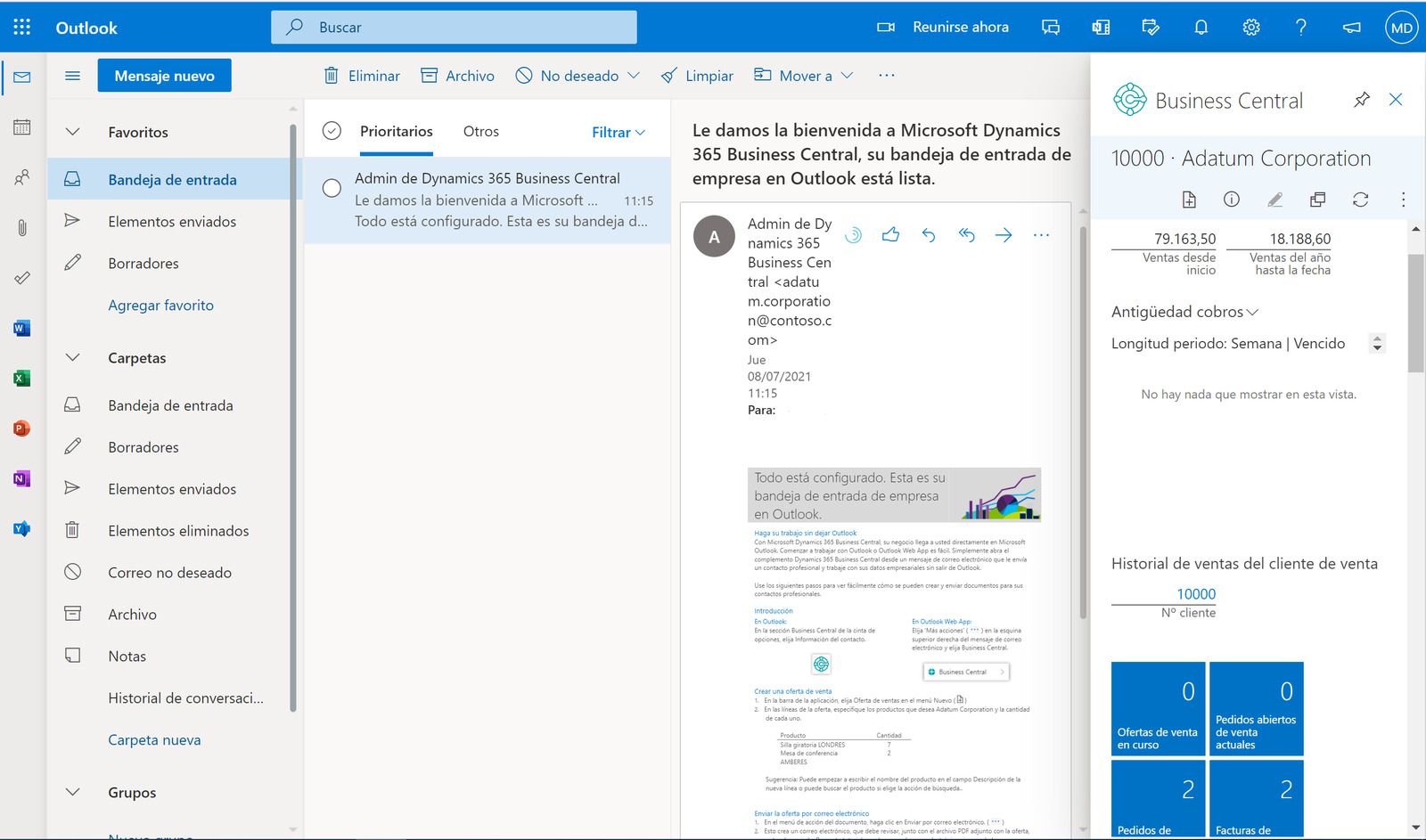Screen dimensions: 1426x840
Task: Open the Calendar icon in left rail
Action: [x=22, y=127]
